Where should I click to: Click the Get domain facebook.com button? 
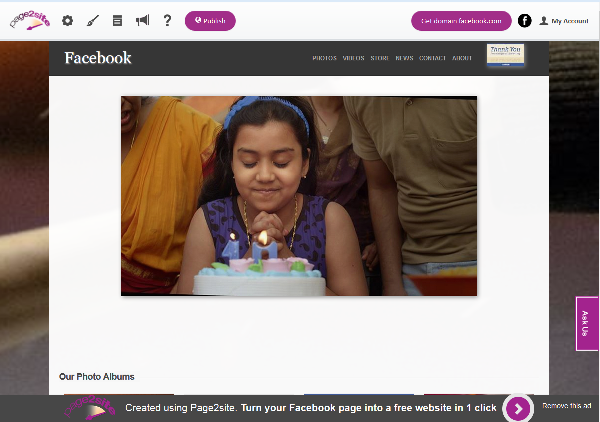[461, 21]
